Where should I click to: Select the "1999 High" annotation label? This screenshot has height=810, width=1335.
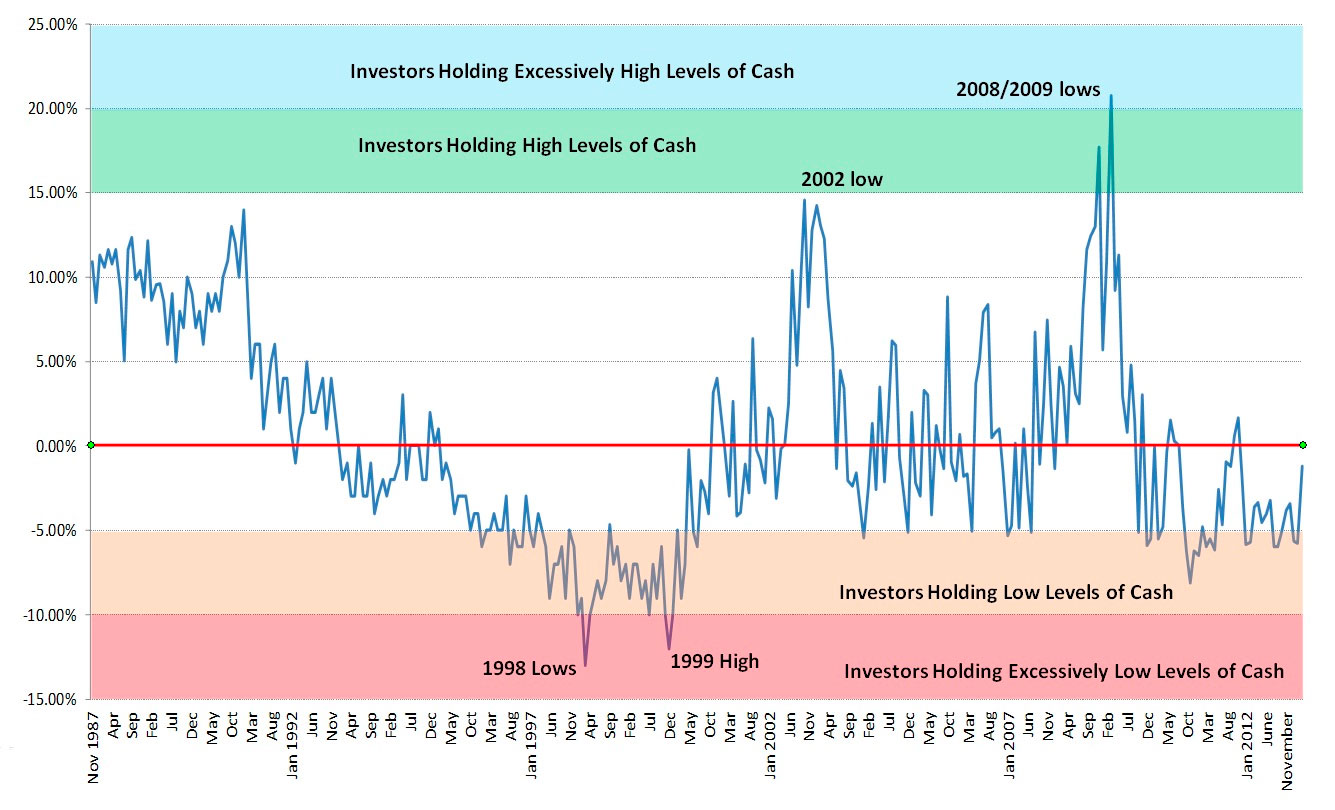(714, 661)
